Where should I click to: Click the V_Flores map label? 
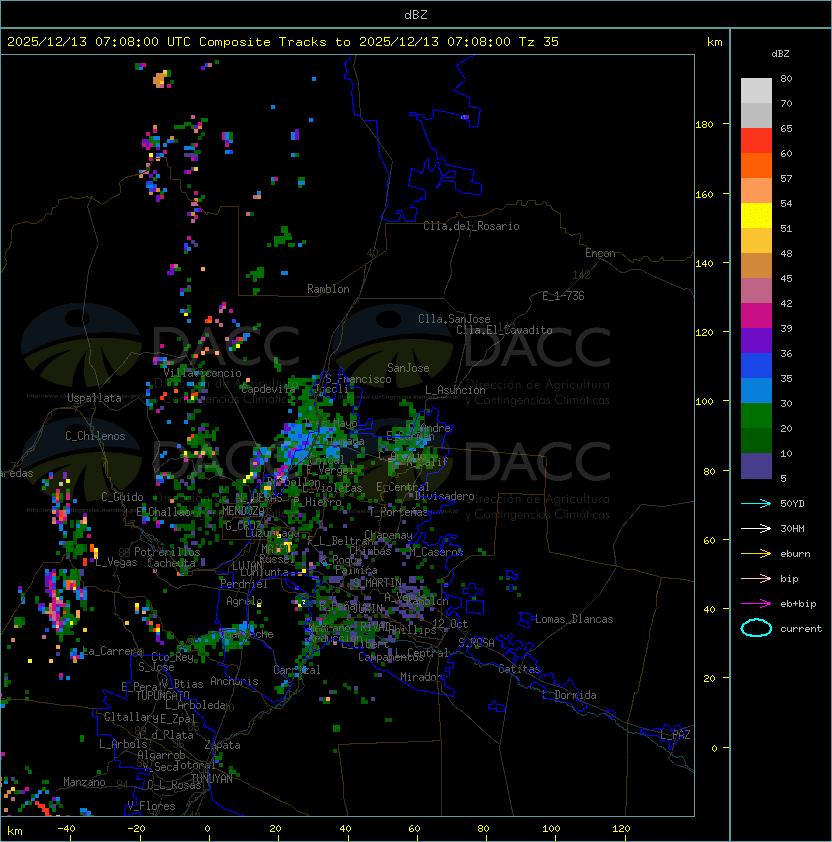coord(151,806)
